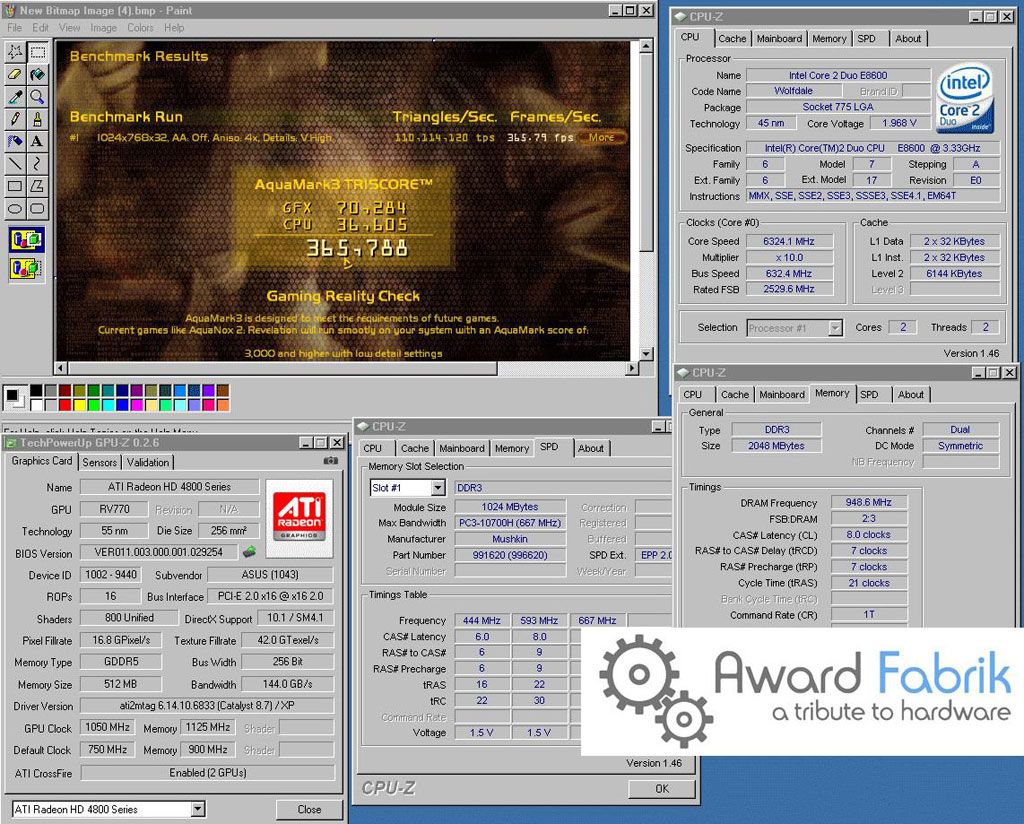Select the Rectangle shape tool
The image size is (1024, 824).
tap(14, 186)
